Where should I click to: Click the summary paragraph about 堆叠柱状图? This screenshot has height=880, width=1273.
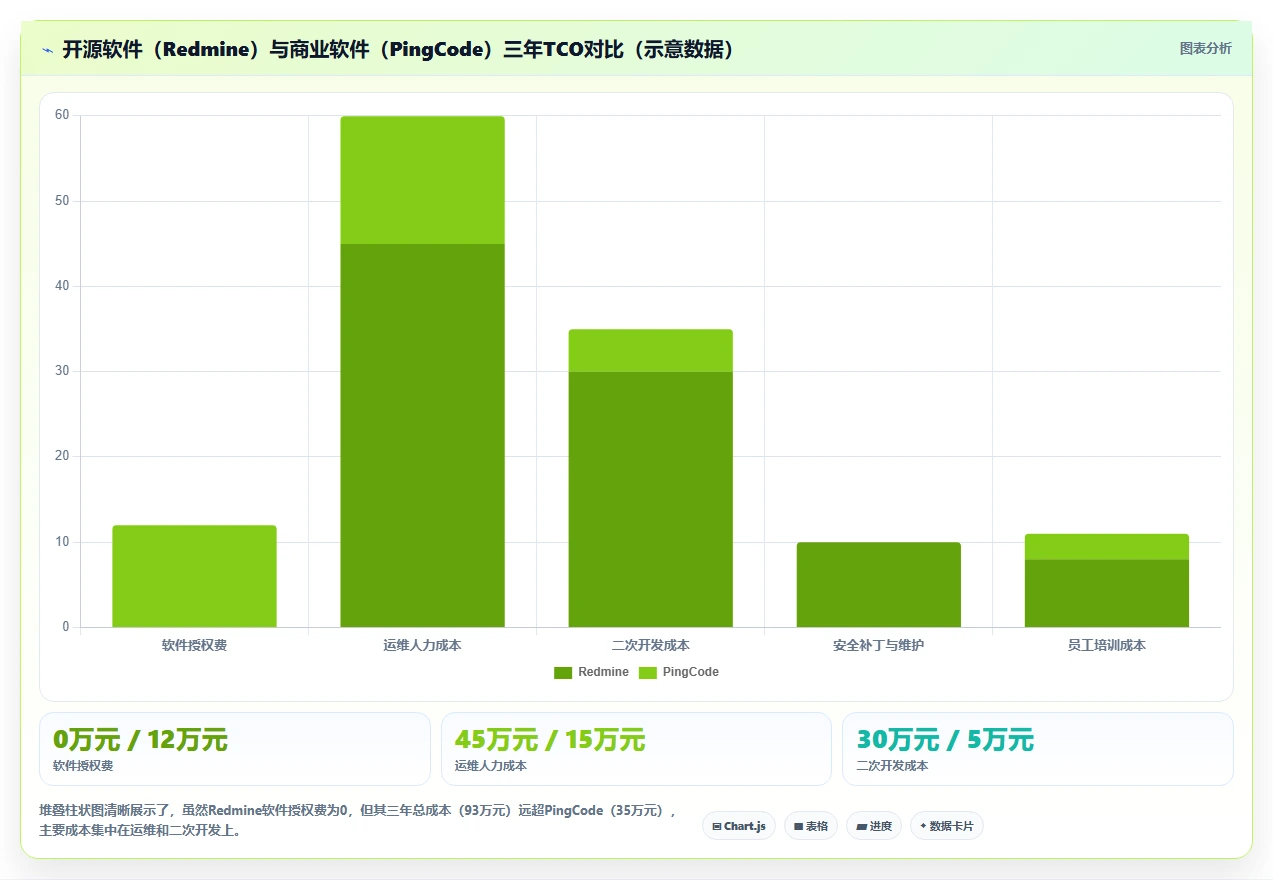[x=360, y=820]
